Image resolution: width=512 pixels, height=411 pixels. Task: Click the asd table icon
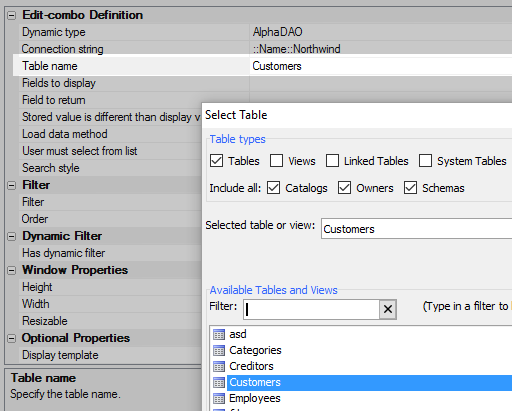click(x=219, y=334)
